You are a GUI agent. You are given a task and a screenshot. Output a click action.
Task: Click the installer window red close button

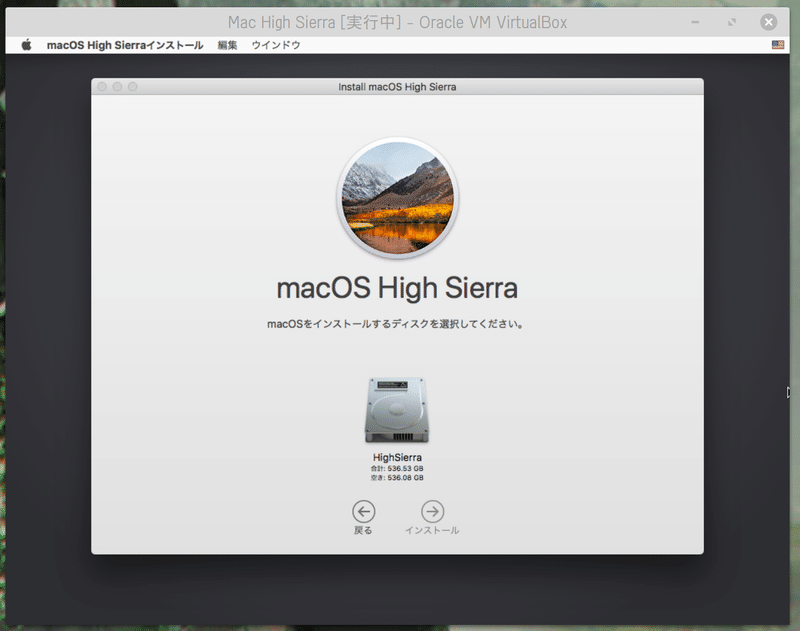pyautogui.click(x=102, y=87)
